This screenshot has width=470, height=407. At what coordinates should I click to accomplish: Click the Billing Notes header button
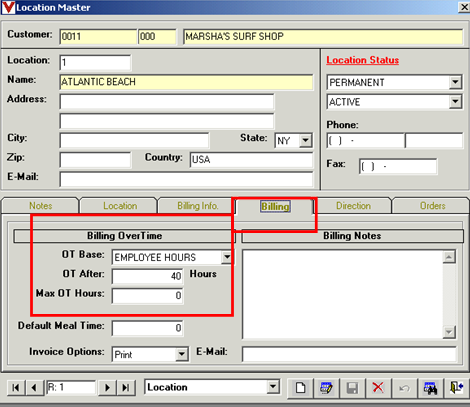[352, 236]
